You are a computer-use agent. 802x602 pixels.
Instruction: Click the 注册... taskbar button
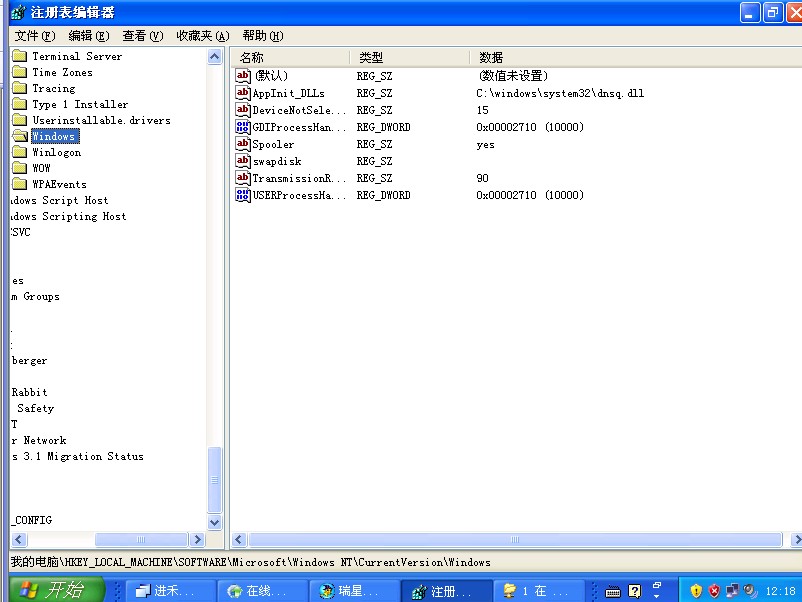pos(447,591)
